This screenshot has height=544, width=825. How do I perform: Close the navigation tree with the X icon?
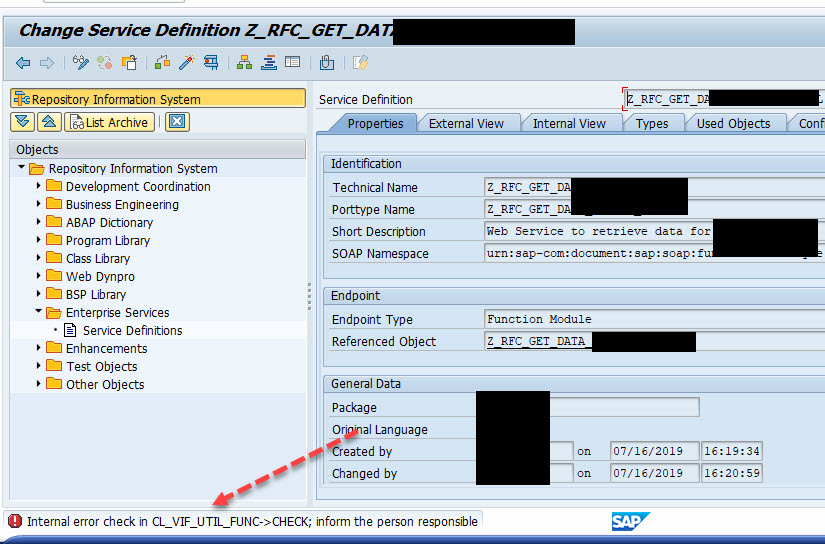[x=177, y=122]
